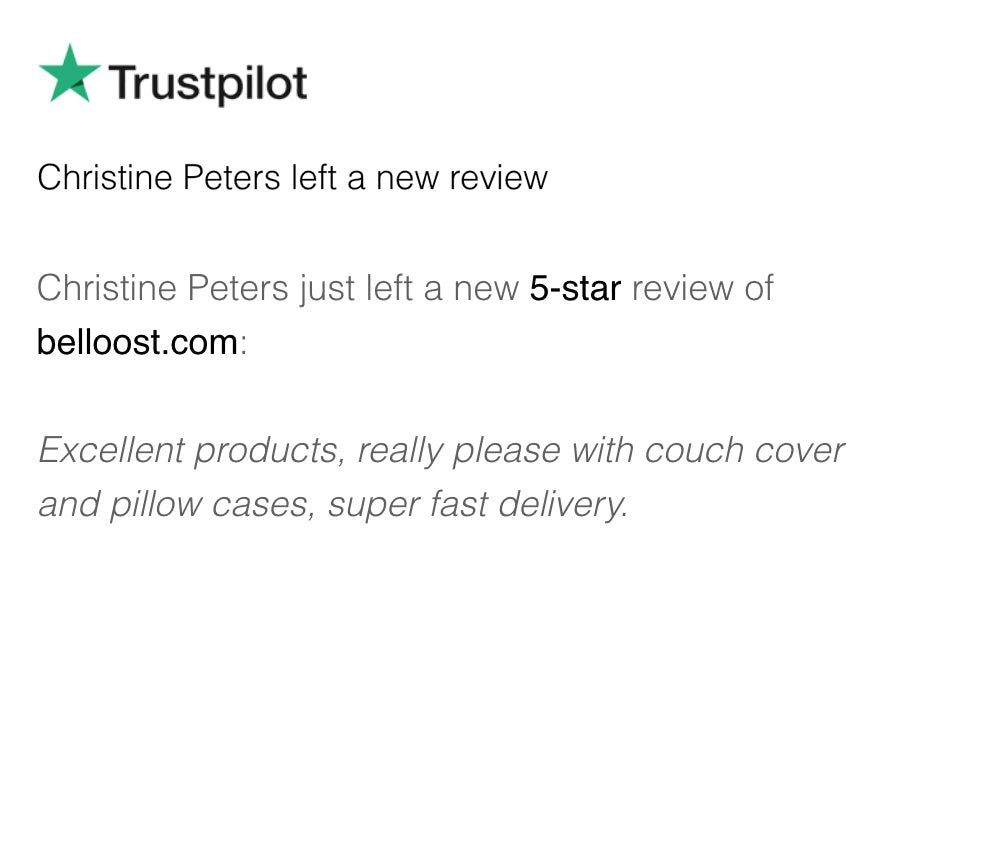Click "new review" in the heading

(461, 178)
